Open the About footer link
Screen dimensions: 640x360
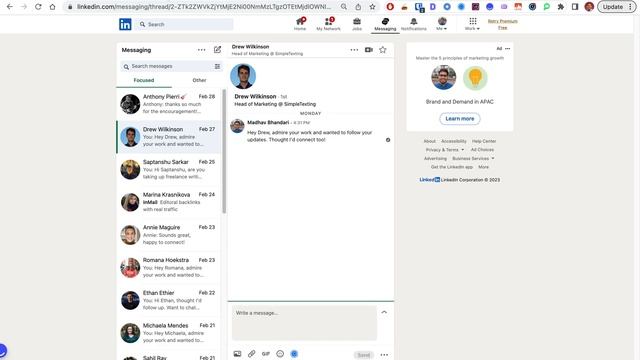click(x=429, y=141)
